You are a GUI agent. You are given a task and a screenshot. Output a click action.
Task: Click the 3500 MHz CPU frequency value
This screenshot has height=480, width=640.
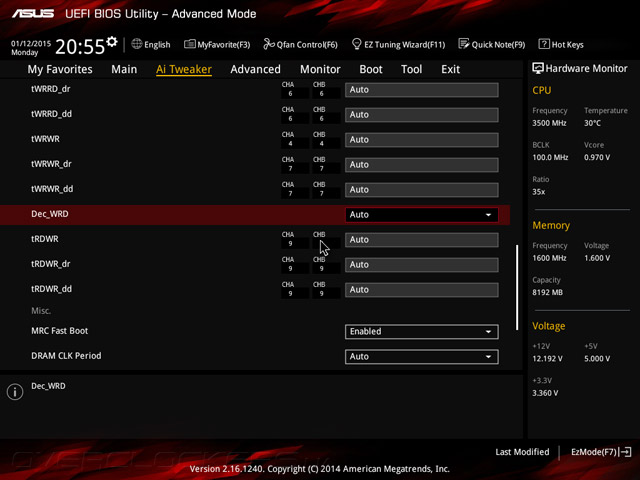point(549,123)
